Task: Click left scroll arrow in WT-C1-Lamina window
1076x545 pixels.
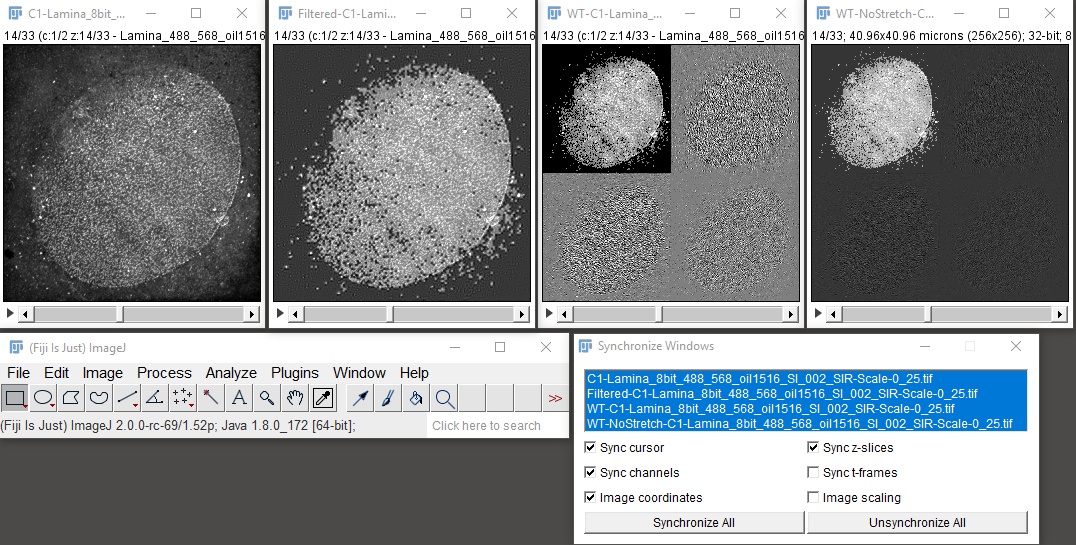Action: point(565,314)
